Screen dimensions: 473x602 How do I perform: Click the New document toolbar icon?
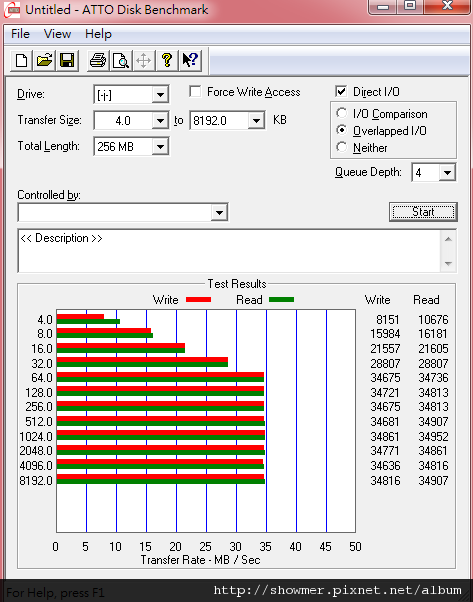[21, 61]
